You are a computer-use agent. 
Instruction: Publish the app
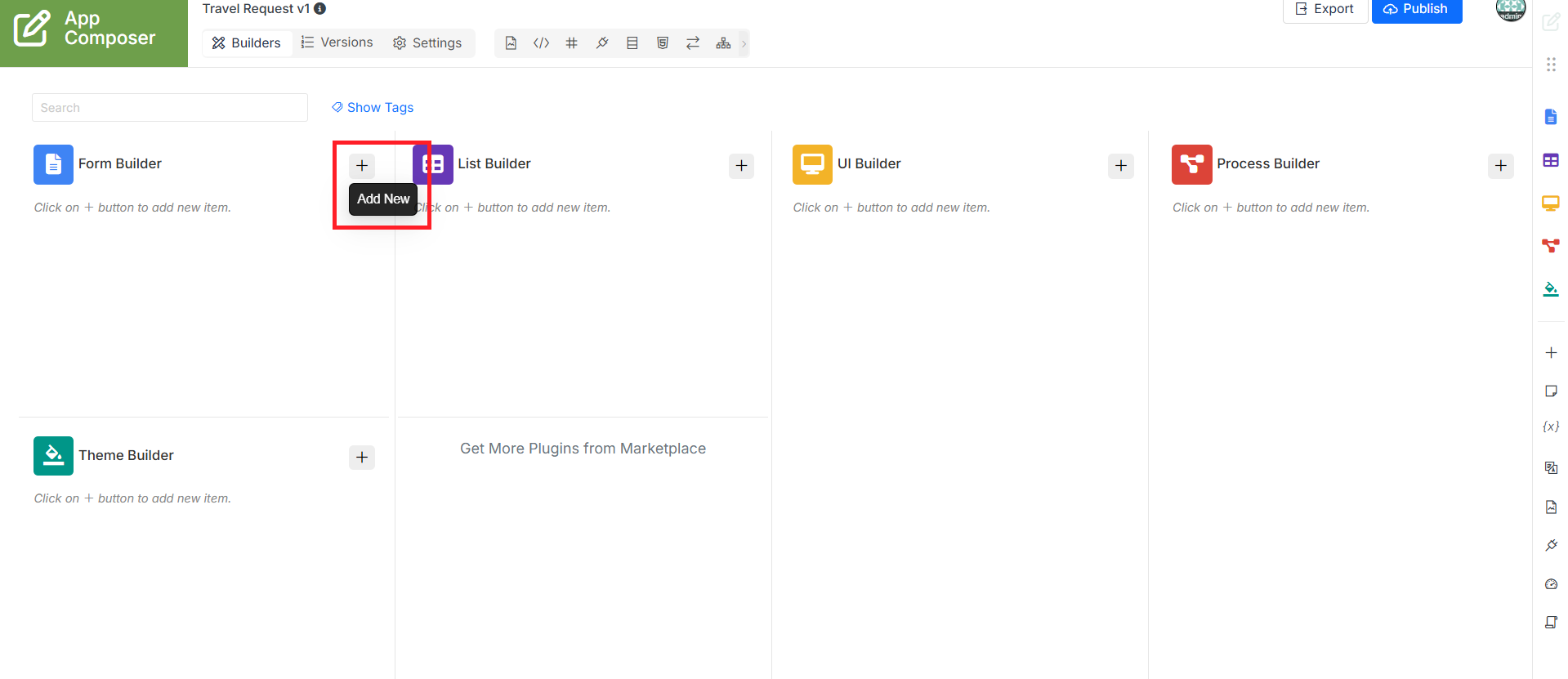(x=1417, y=10)
